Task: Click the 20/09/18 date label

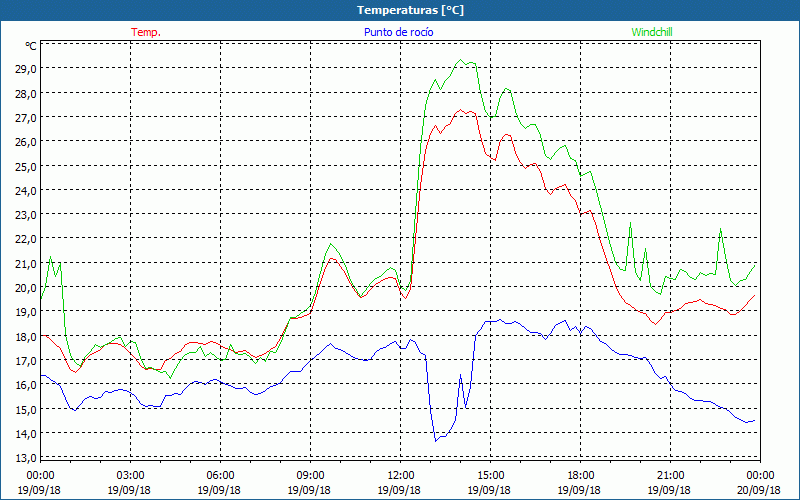Action: [x=759, y=490]
